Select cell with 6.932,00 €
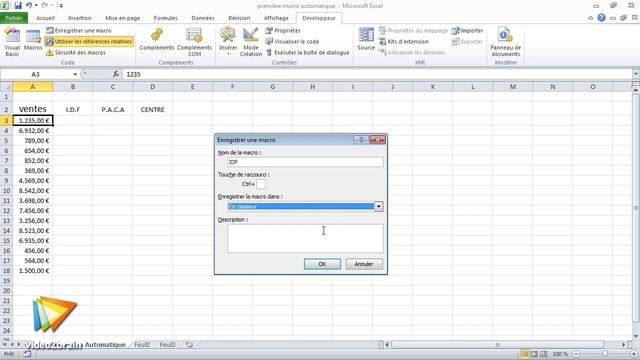 point(33,131)
